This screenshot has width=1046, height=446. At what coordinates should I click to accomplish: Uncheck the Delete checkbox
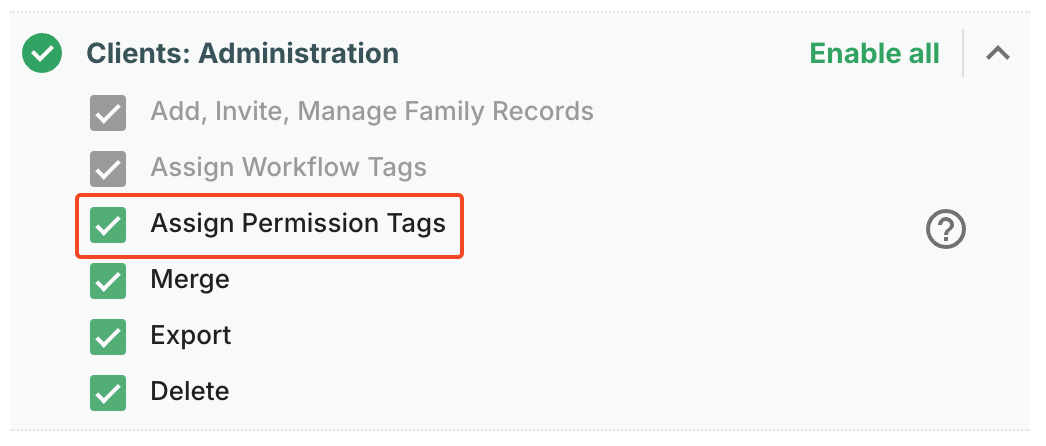coord(108,393)
